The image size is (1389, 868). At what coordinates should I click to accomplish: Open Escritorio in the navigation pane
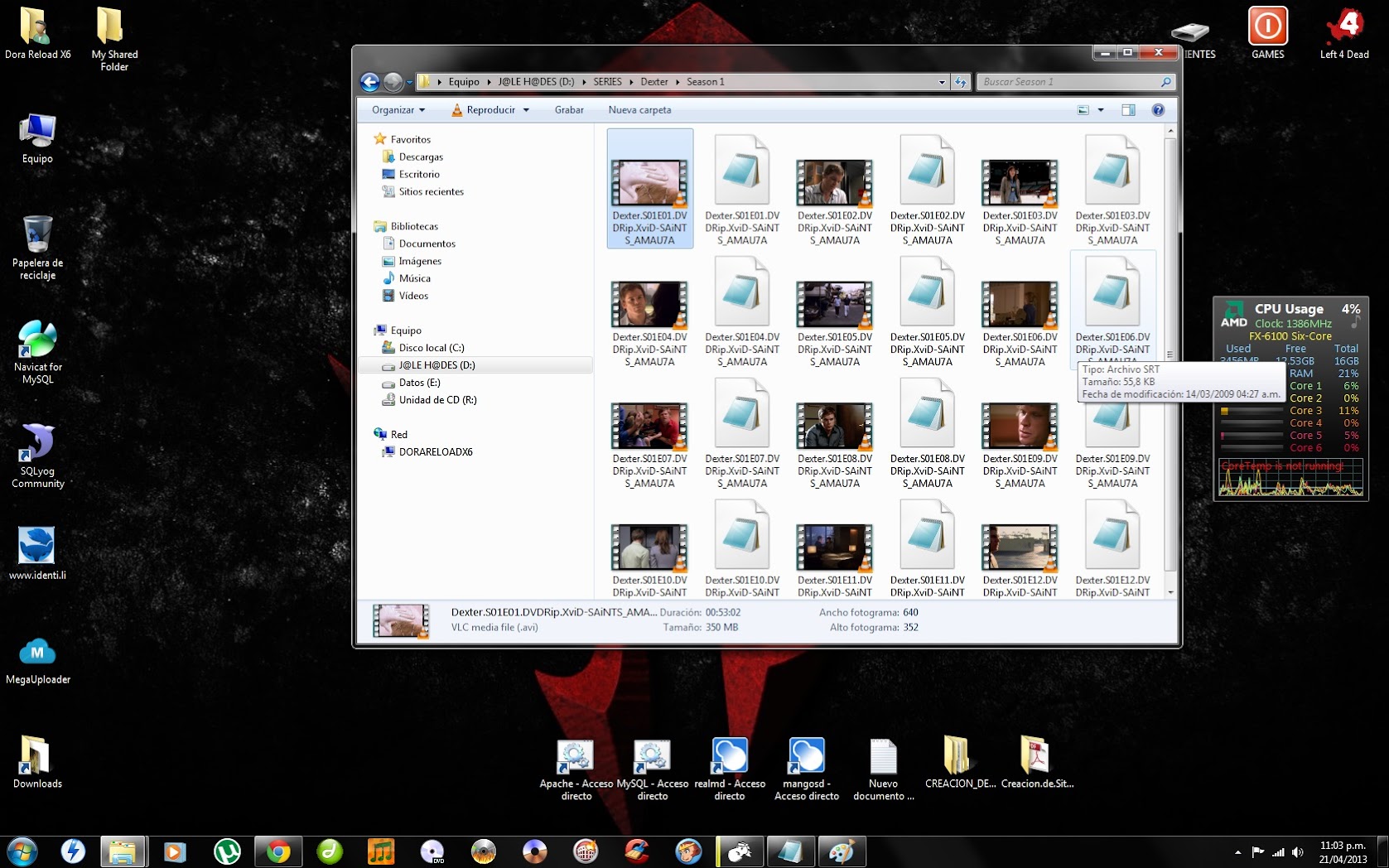[419, 175]
